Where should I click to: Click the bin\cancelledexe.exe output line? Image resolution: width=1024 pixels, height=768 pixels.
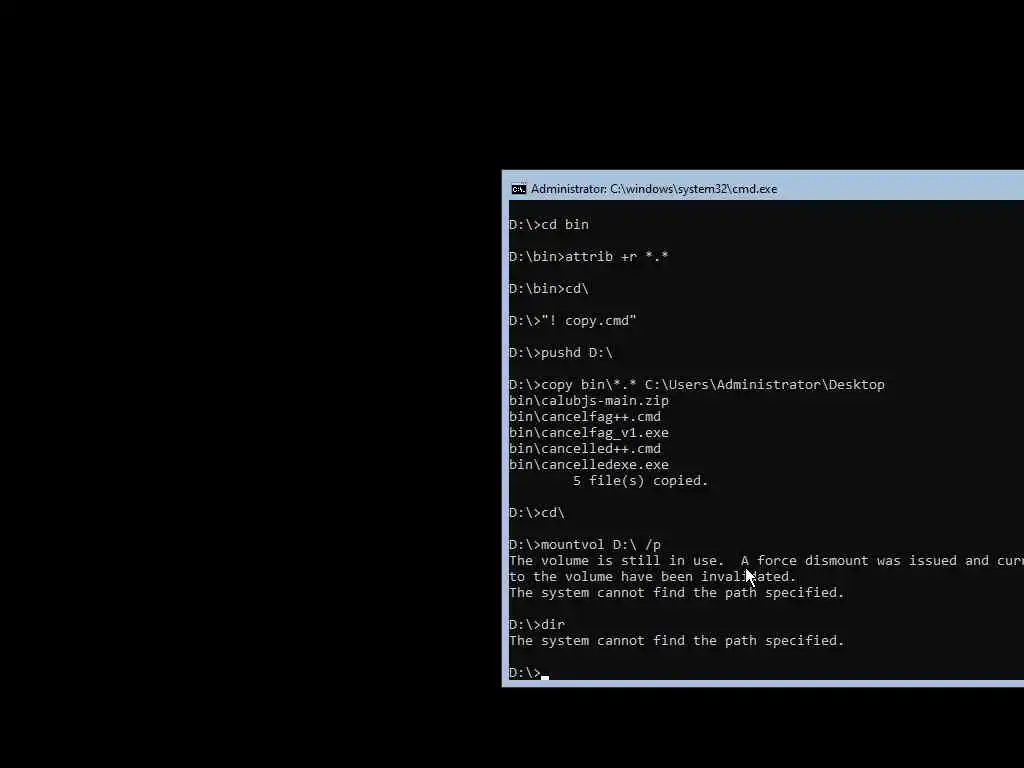[x=588, y=464]
